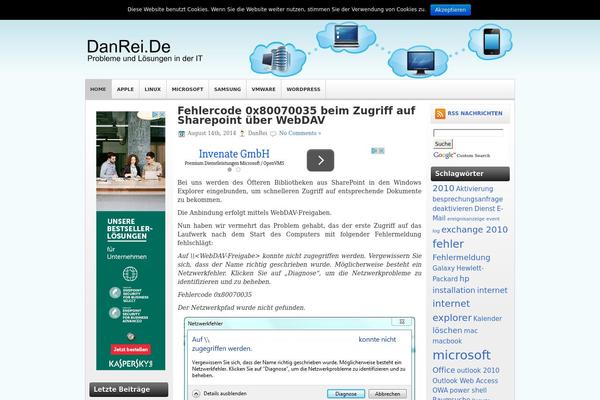600x400 pixels.
Task: Click the Schlagwörter widget heading
Action: 470,174
